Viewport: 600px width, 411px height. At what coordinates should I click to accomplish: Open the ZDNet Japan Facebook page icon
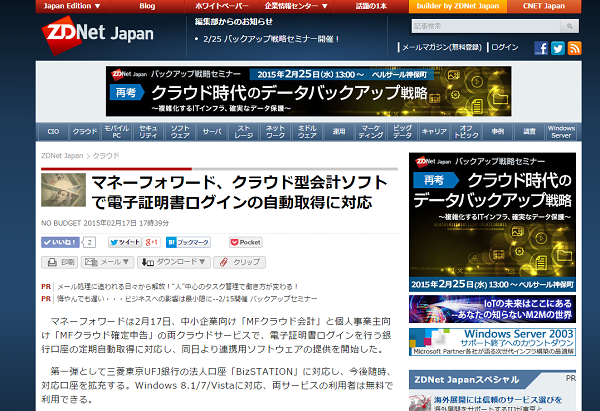tap(541, 48)
